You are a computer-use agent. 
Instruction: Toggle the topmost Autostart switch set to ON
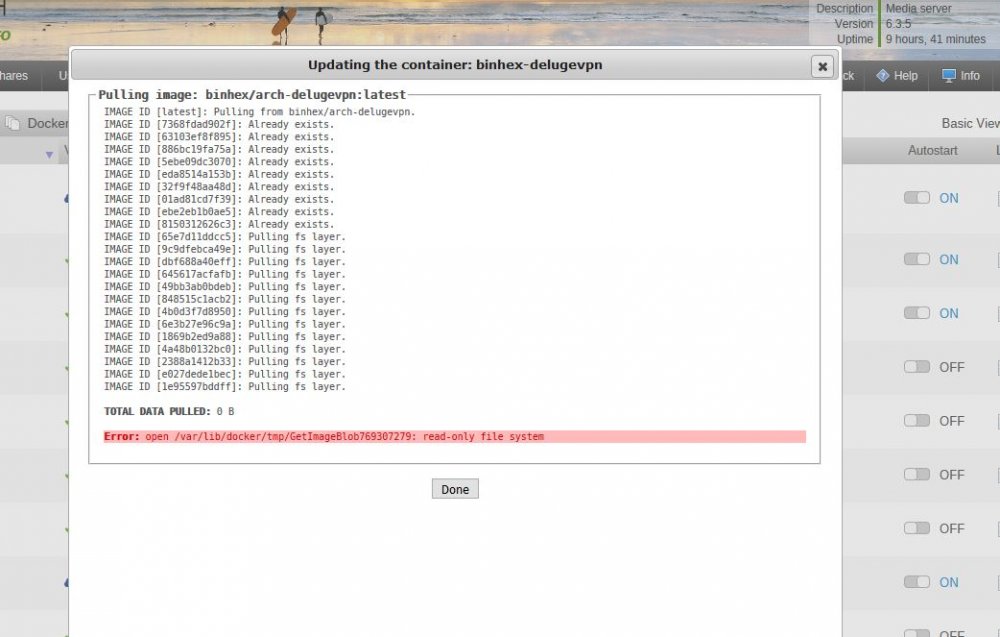(x=916, y=198)
